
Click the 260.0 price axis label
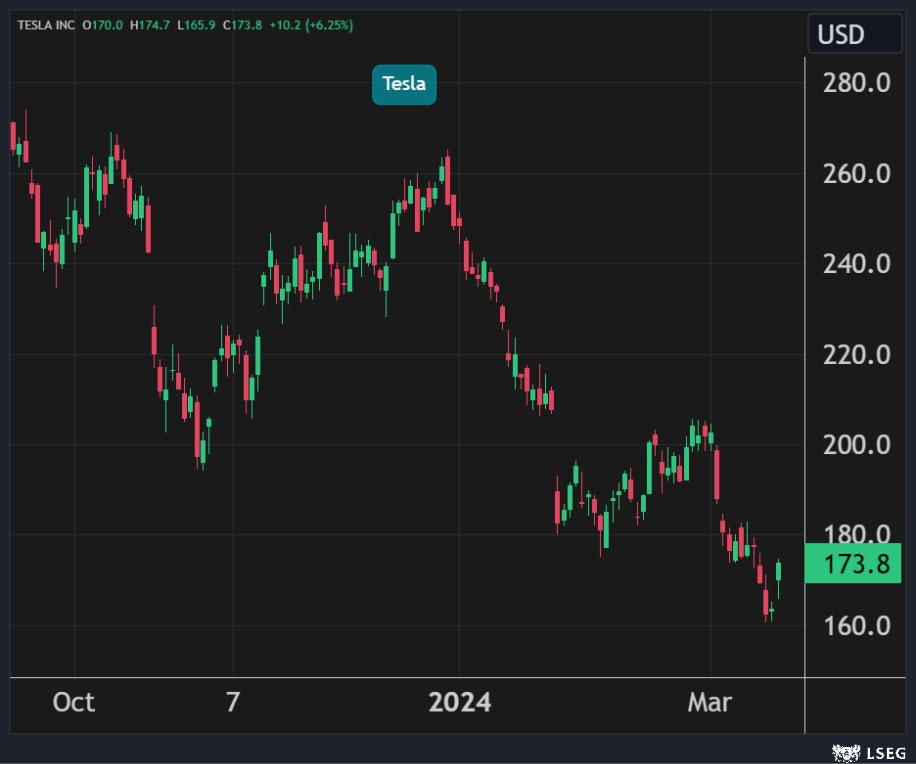[855, 174]
